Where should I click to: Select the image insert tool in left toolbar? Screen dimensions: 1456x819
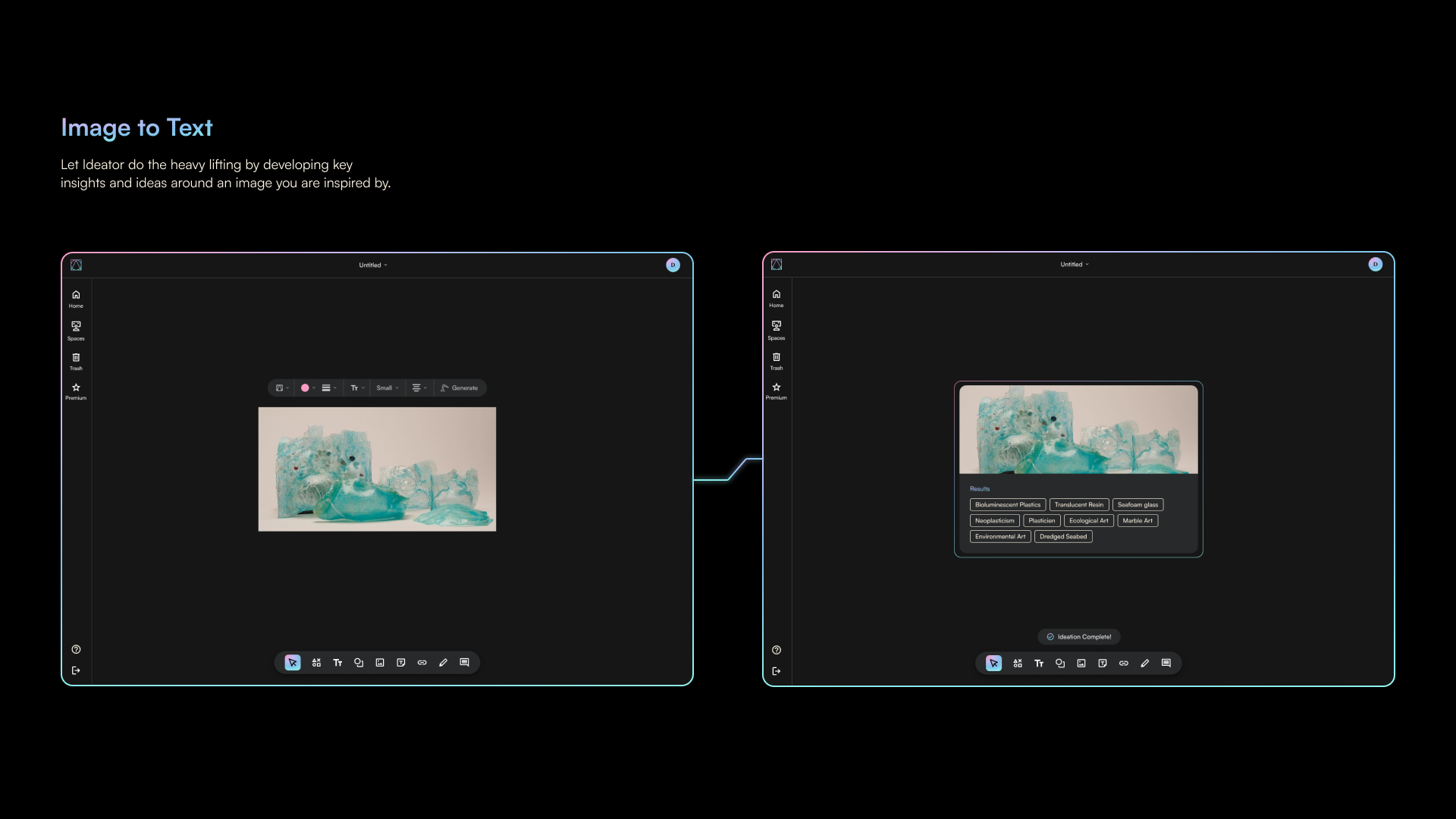tap(380, 663)
